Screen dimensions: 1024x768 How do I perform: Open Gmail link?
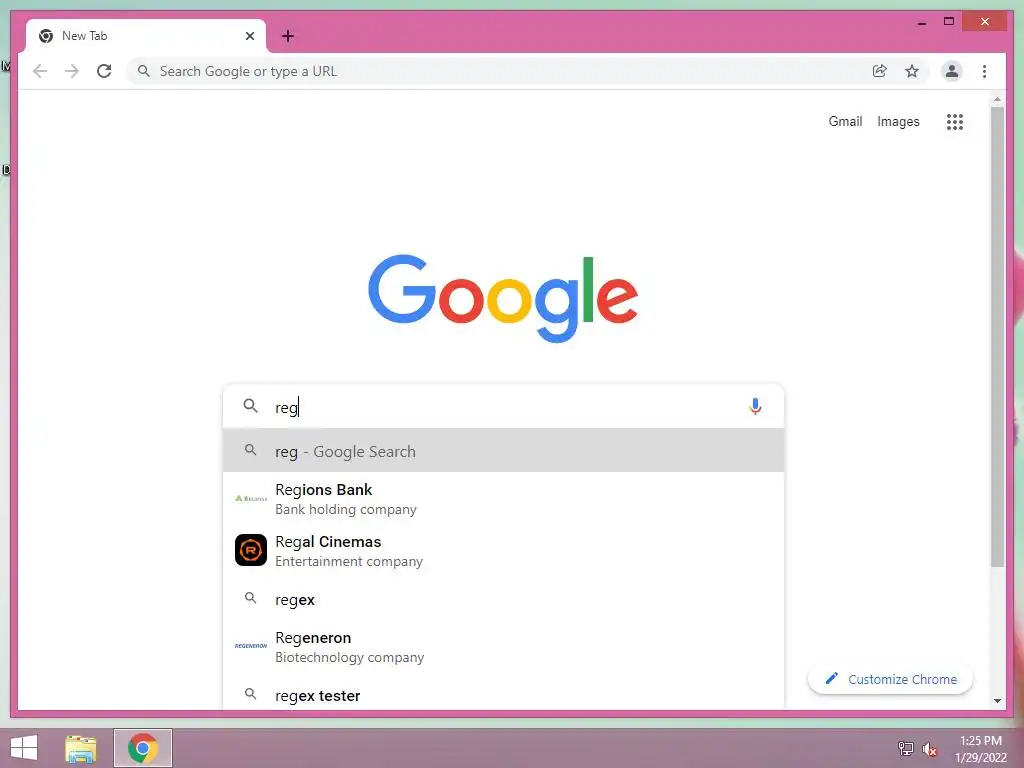tap(845, 121)
